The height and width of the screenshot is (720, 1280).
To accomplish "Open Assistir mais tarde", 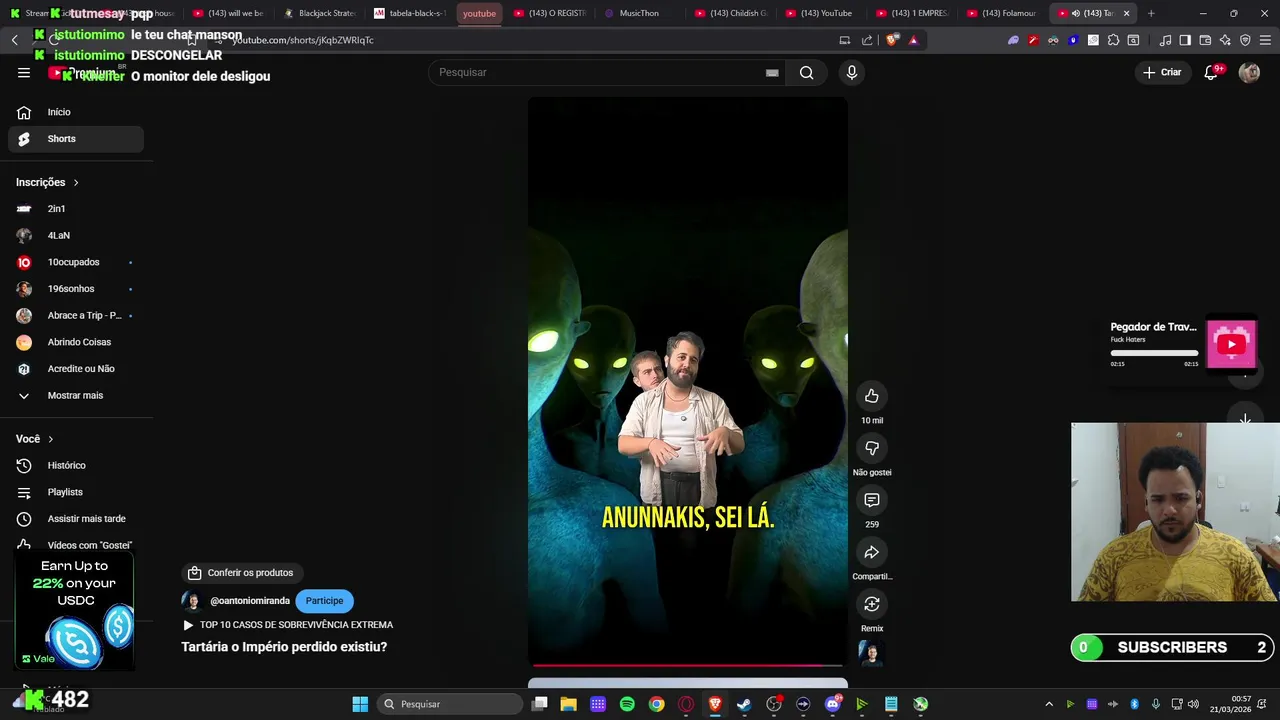I will tap(76, 519).
